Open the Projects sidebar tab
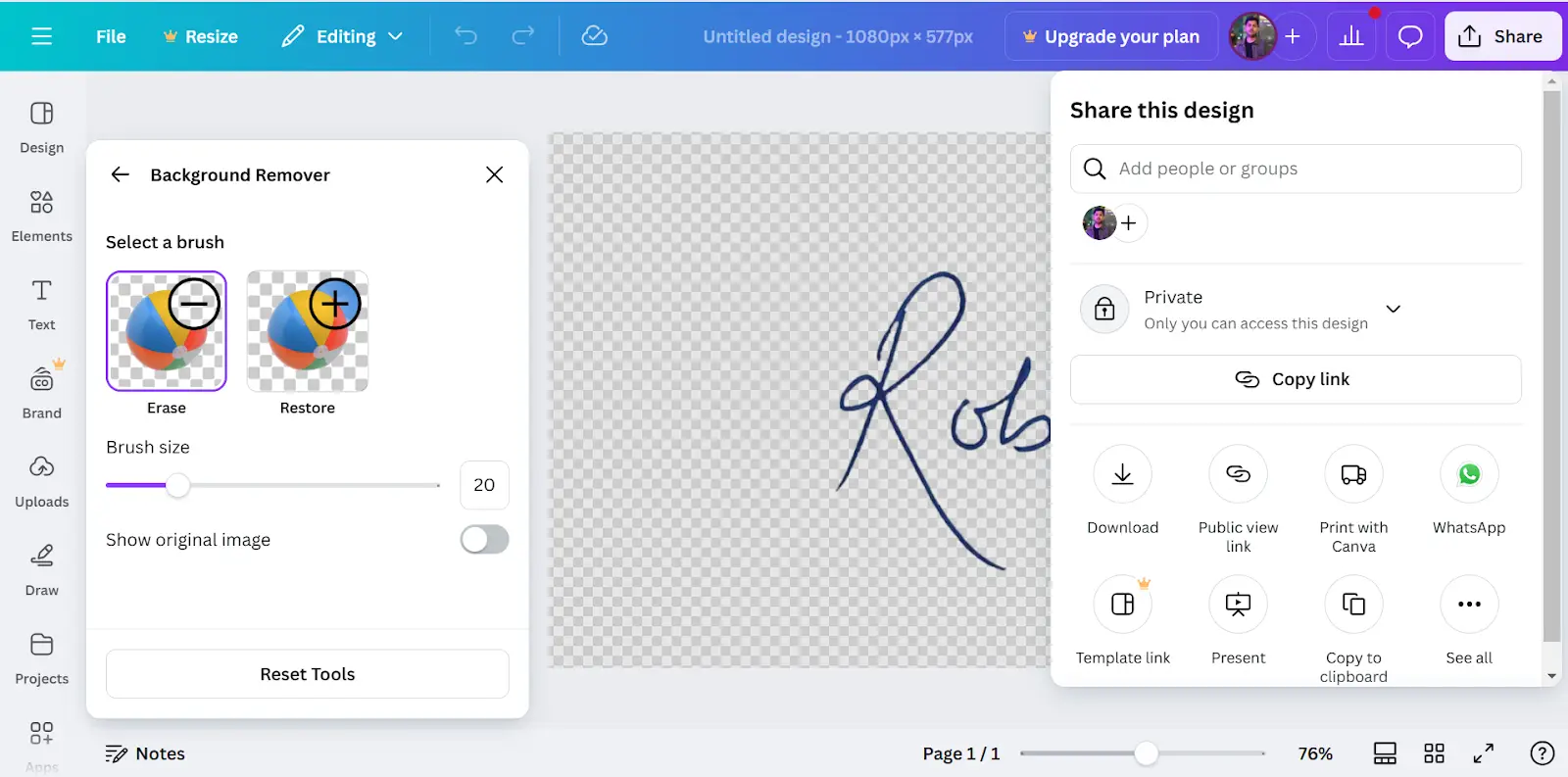This screenshot has height=777, width=1568. 42,658
